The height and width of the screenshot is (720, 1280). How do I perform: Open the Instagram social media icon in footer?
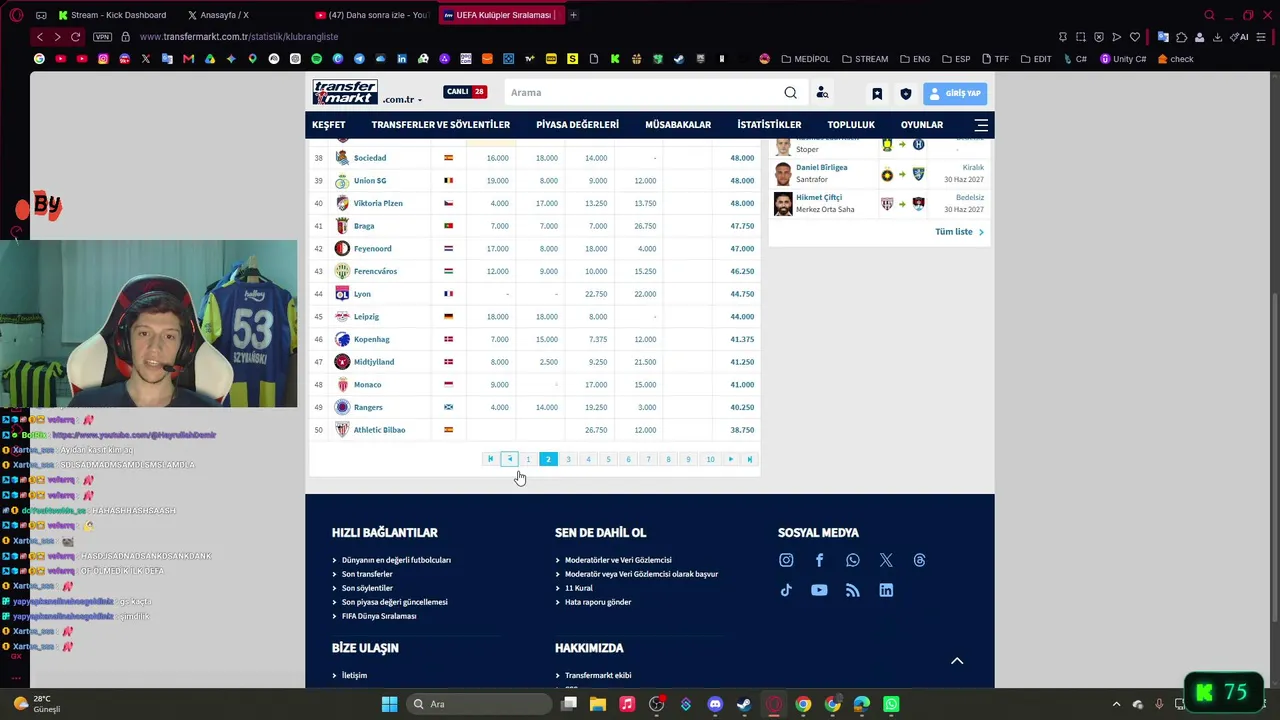(x=786, y=560)
